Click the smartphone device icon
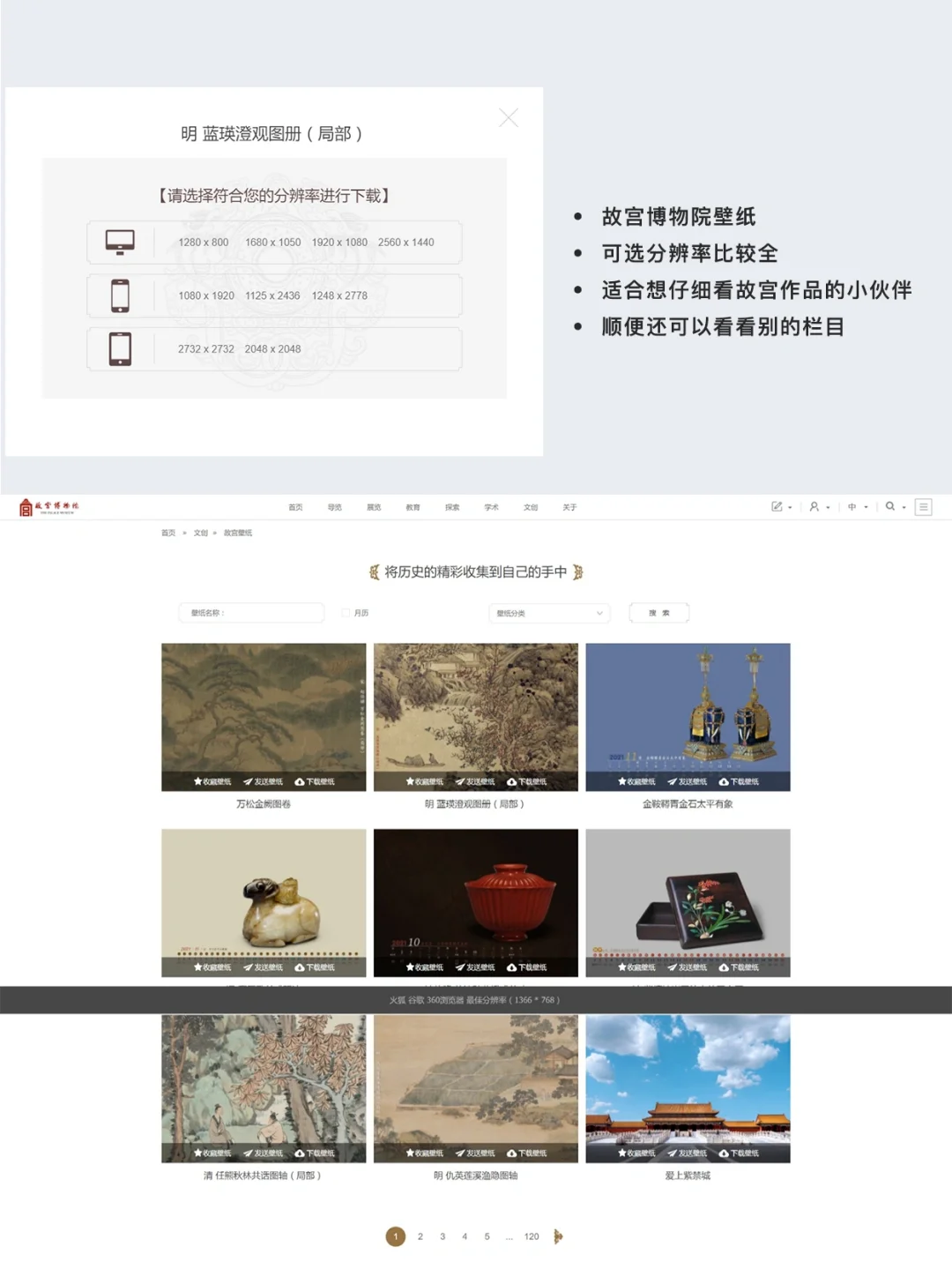The width and height of the screenshot is (952, 1269). click(120, 295)
